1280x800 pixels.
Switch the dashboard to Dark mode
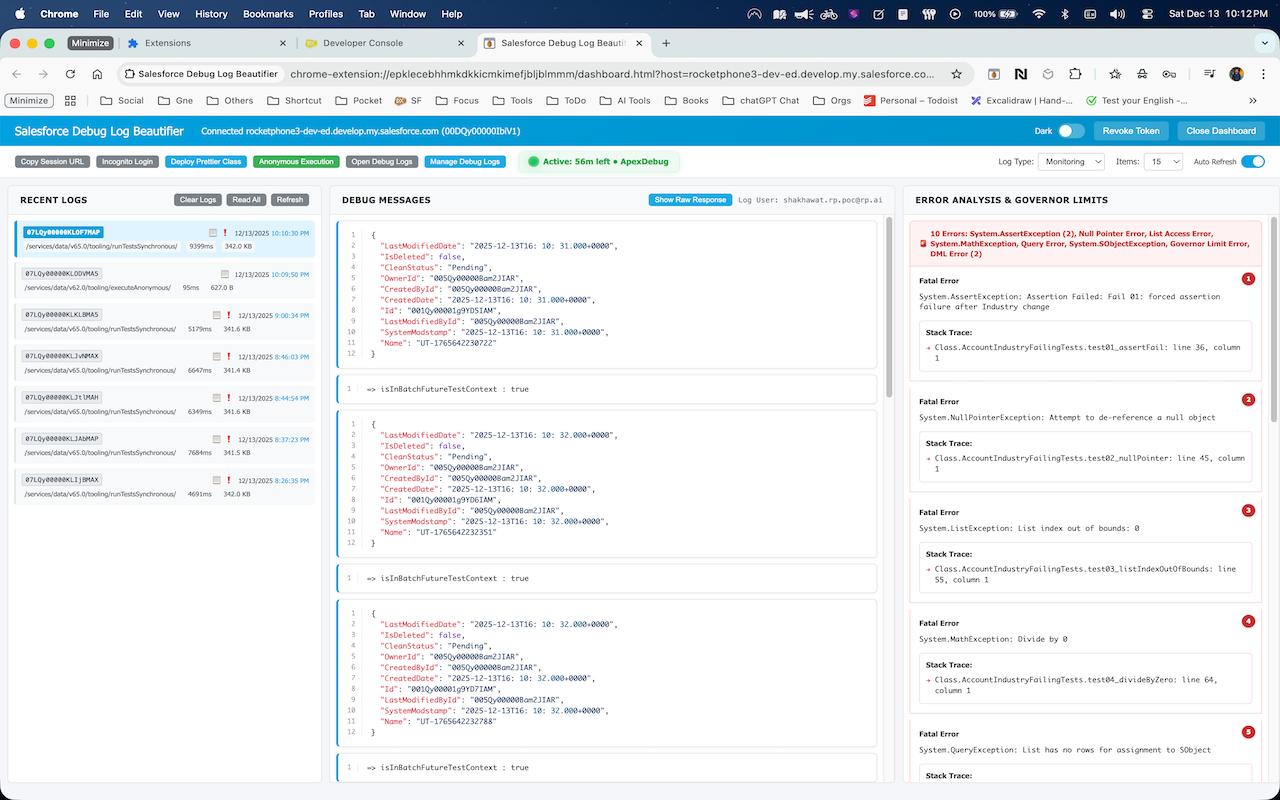click(x=1068, y=131)
